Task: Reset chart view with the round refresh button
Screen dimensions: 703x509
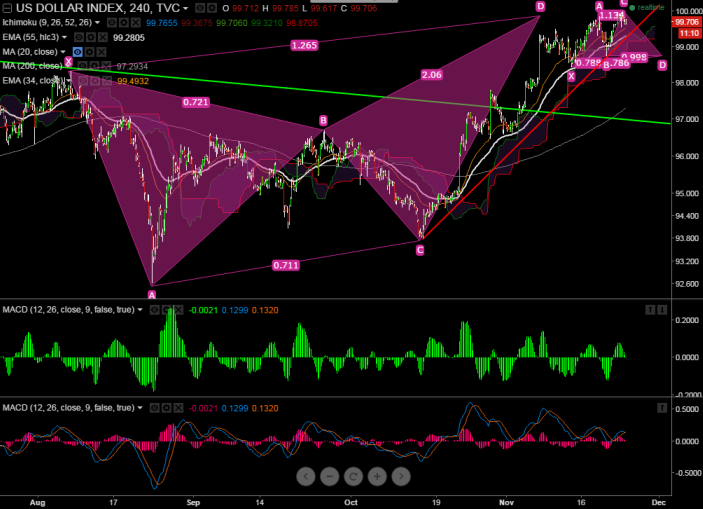Action: coord(353,476)
